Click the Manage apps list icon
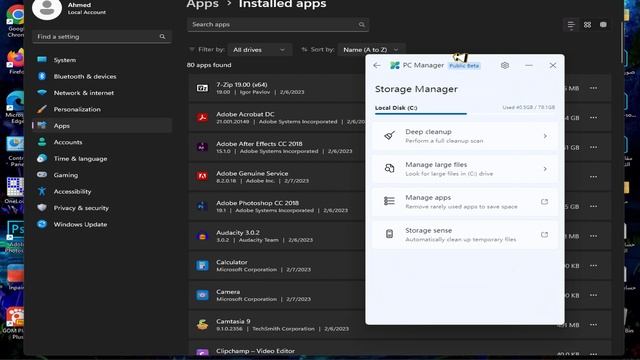The image size is (640, 360). coord(389,201)
